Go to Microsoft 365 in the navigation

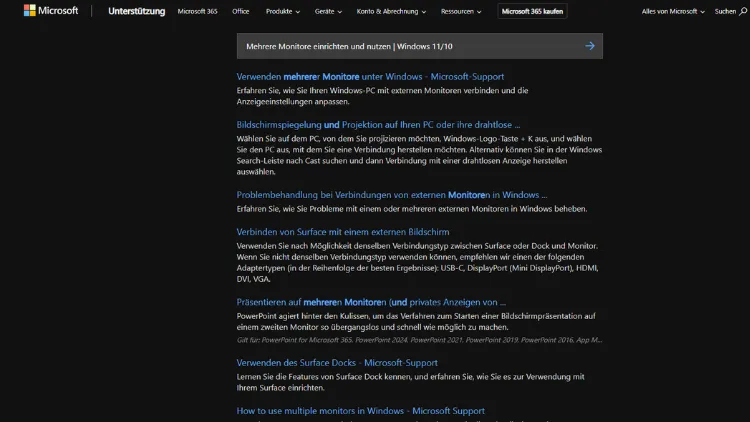197,11
